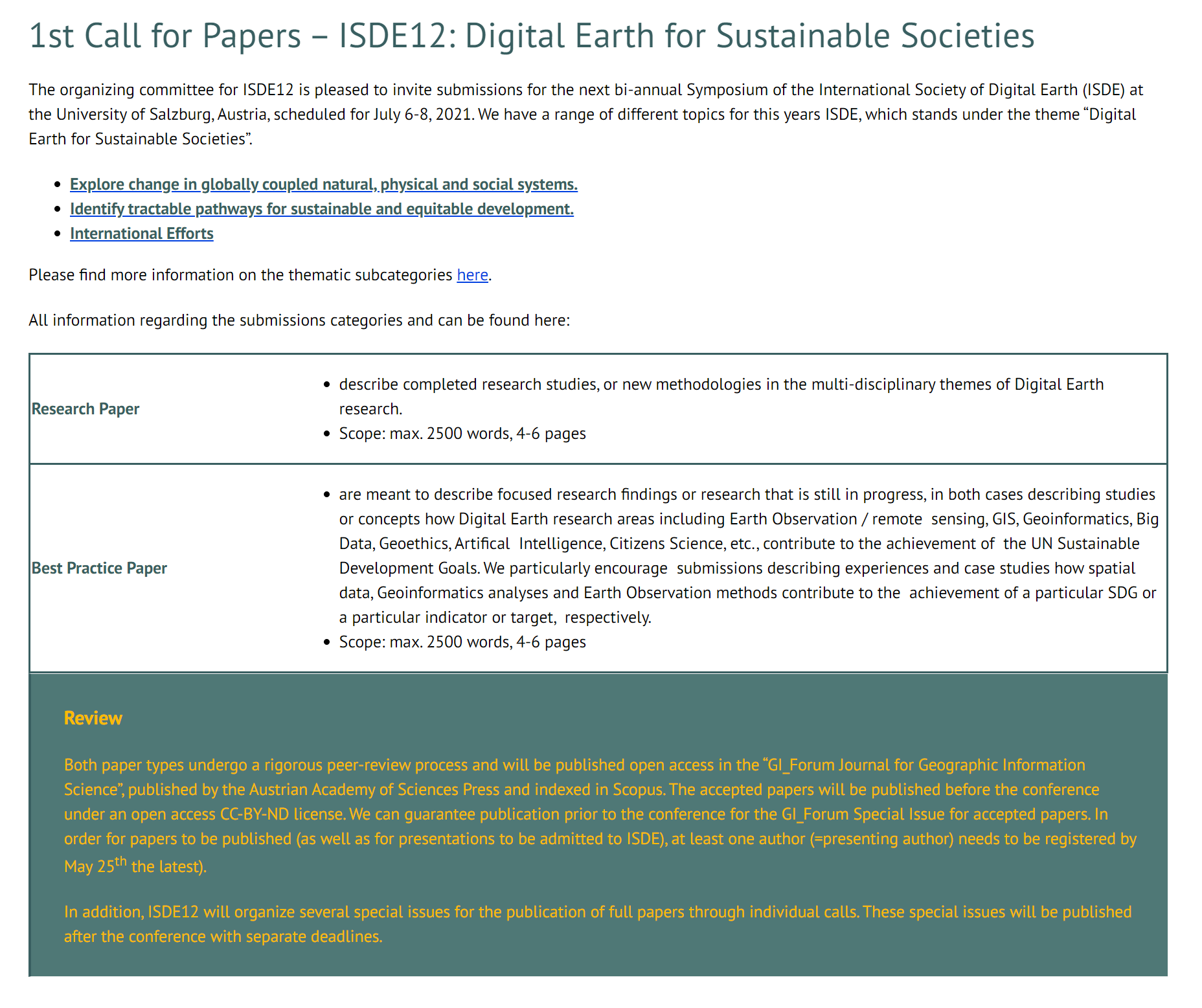Click Best Practice 'Scope: max. 2500 words' line
Screen dimensions: 1202x1008
coord(462,642)
